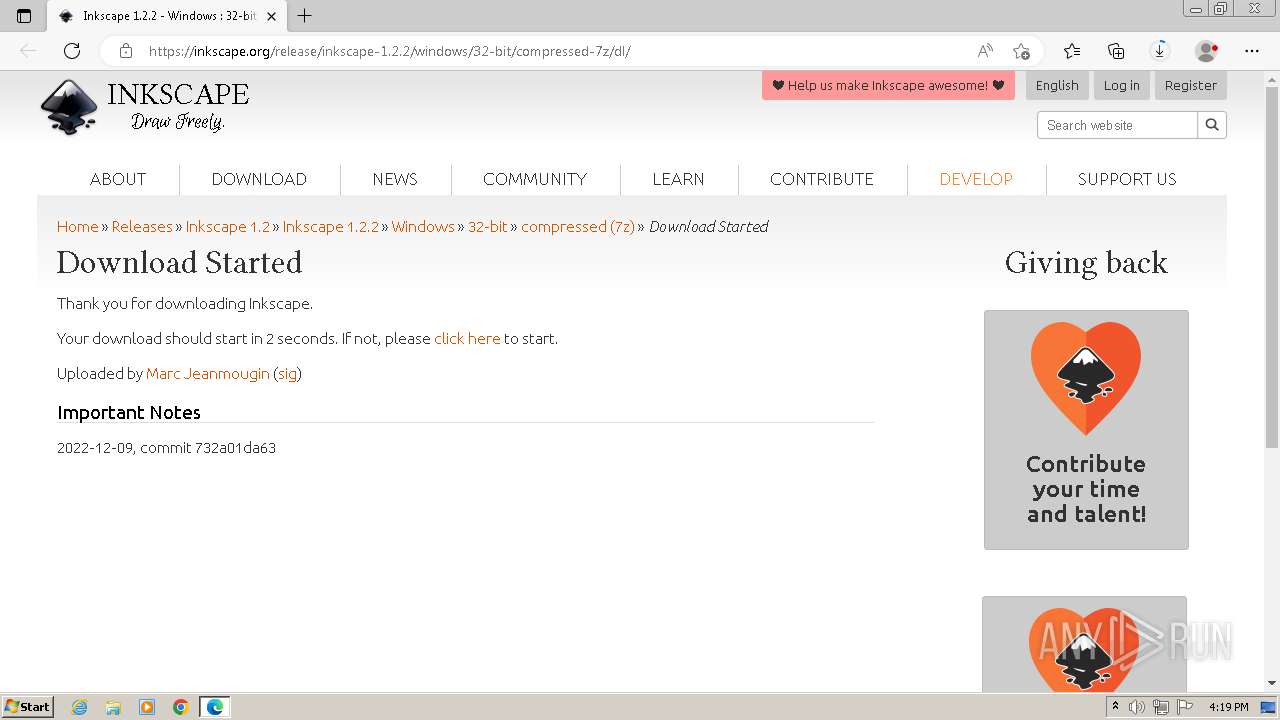Open File Explorer from the taskbar
The image size is (1280, 720).
[x=113, y=707]
